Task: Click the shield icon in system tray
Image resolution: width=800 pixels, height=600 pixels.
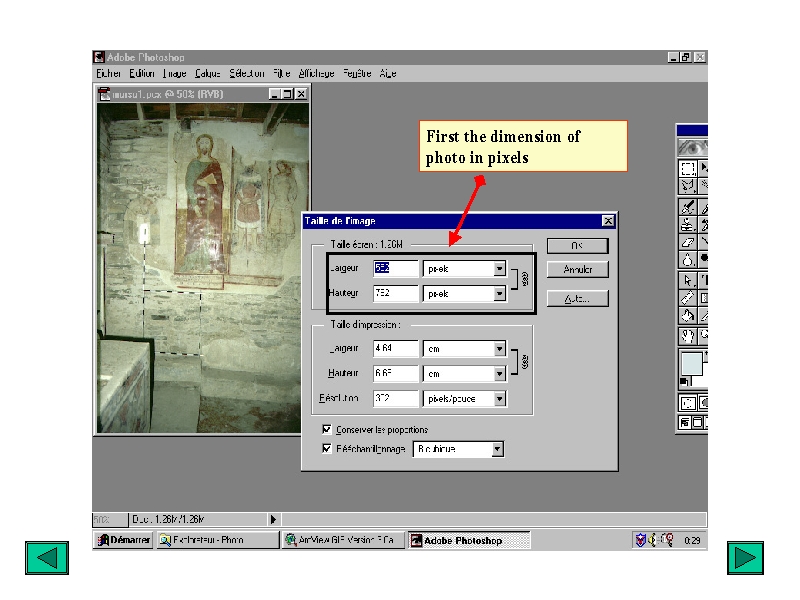Action: click(641, 540)
